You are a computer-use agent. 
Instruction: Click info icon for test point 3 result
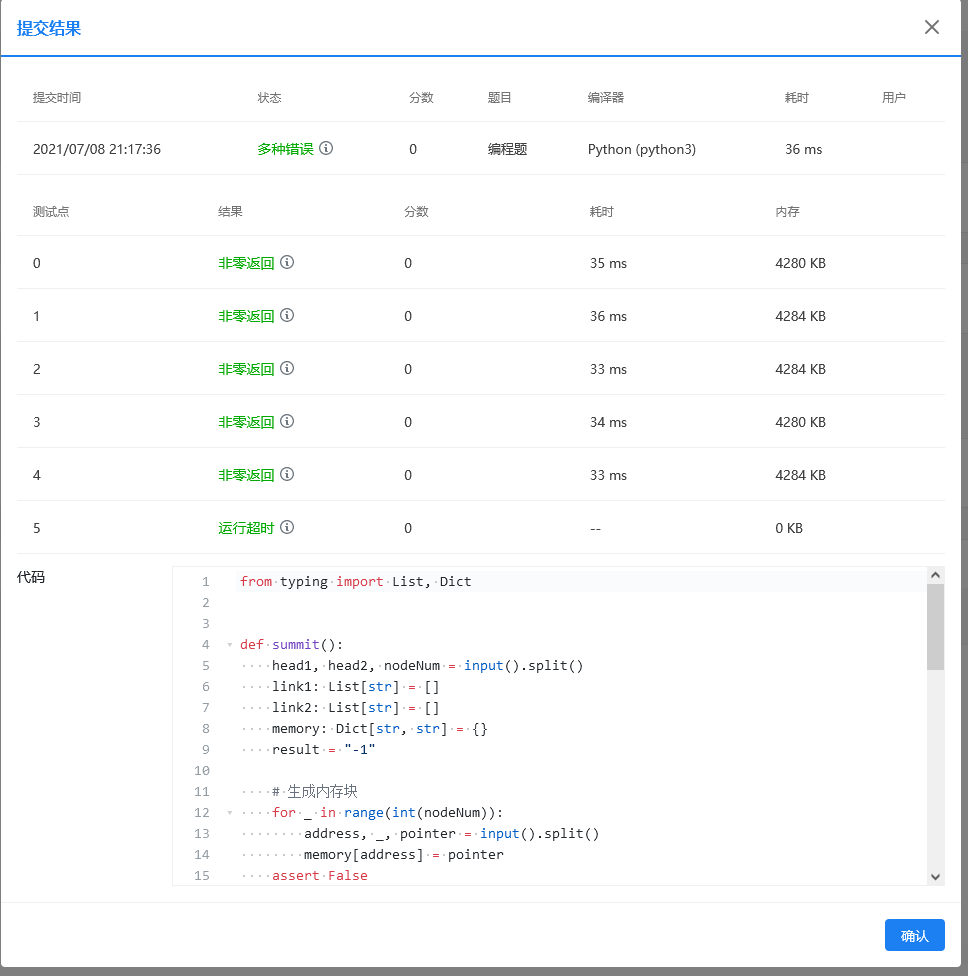point(287,421)
